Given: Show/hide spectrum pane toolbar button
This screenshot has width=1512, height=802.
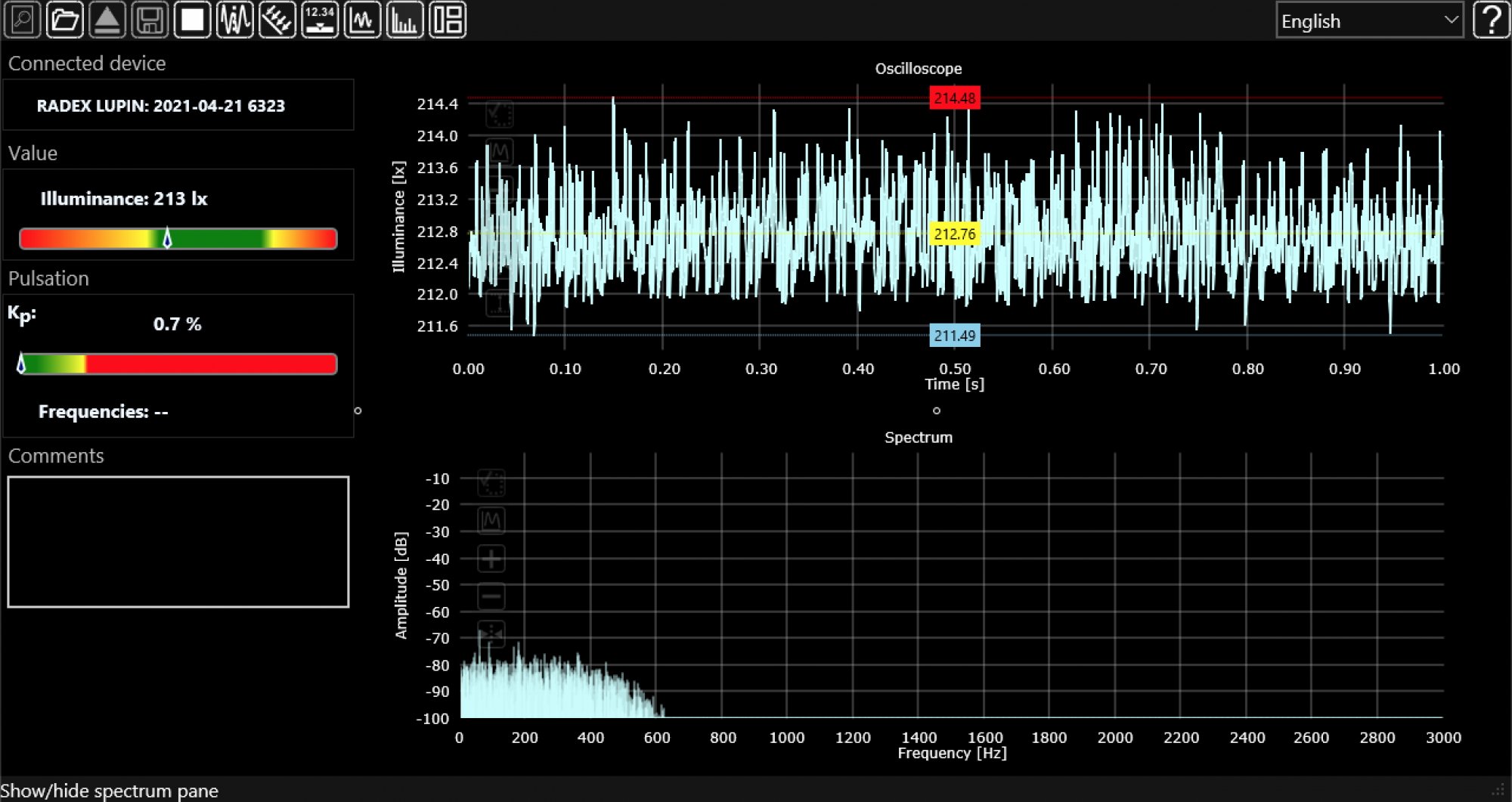Looking at the screenshot, I should coord(404,20).
